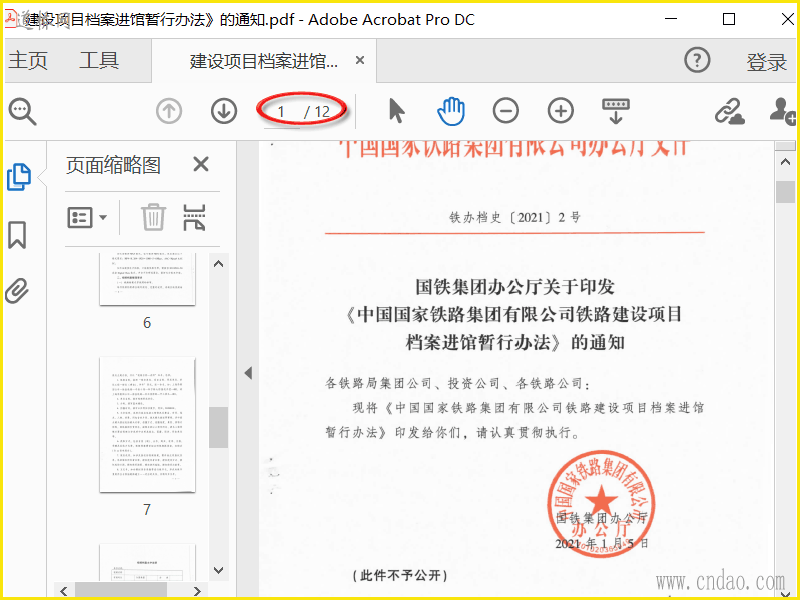This screenshot has width=800, height=600.
Task: Click thumbnail panel scroll down arrow
Action: click(x=218, y=570)
